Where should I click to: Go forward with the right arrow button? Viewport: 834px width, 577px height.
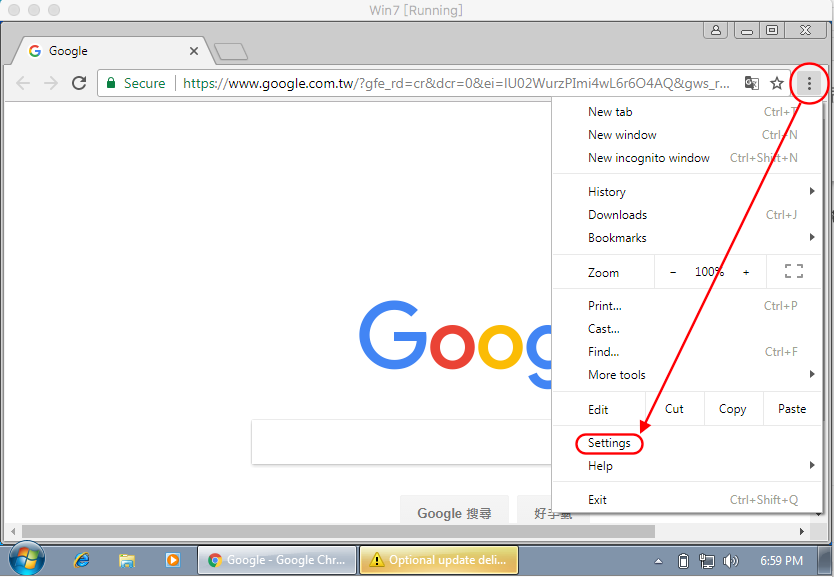tap(51, 83)
